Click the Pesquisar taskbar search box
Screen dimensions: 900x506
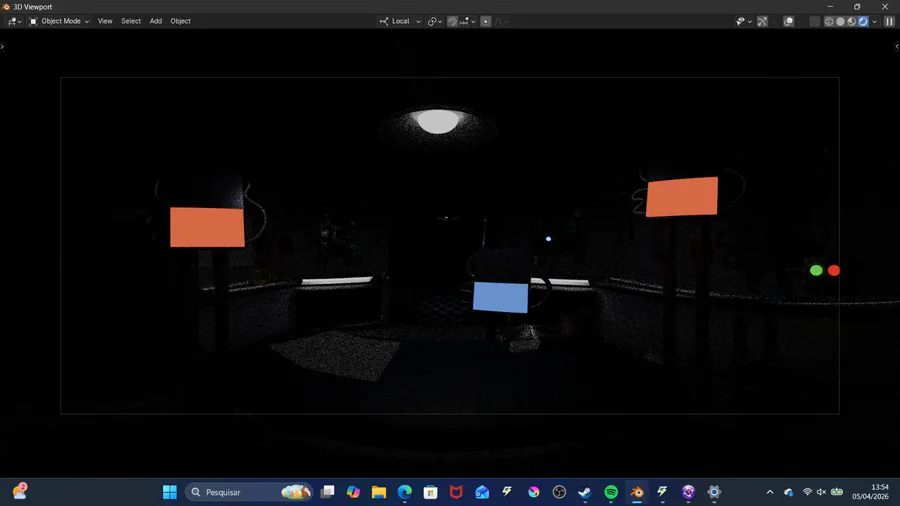(249, 492)
